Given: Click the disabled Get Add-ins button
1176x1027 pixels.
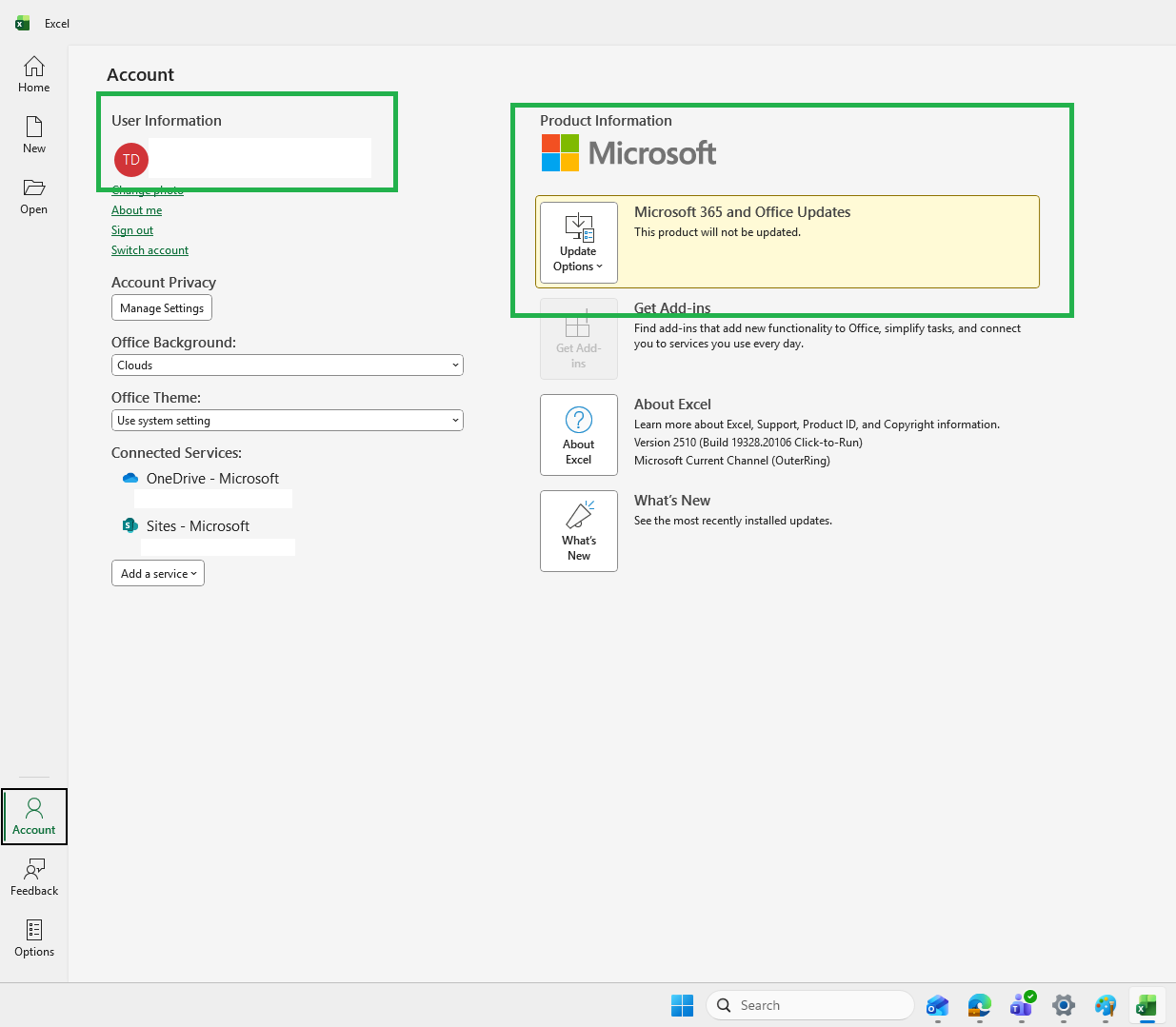Looking at the screenshot, I should click(578, 339).
